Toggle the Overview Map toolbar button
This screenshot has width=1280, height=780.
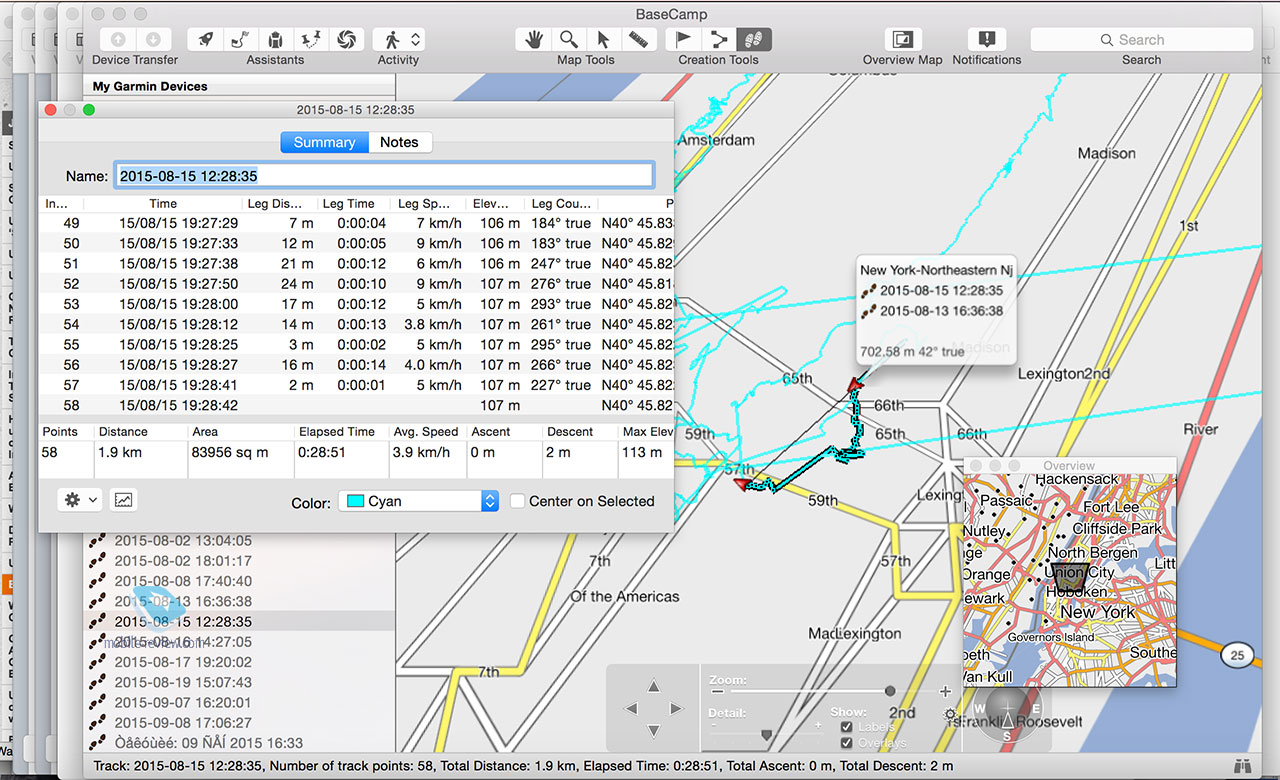(x=902, y=39)
